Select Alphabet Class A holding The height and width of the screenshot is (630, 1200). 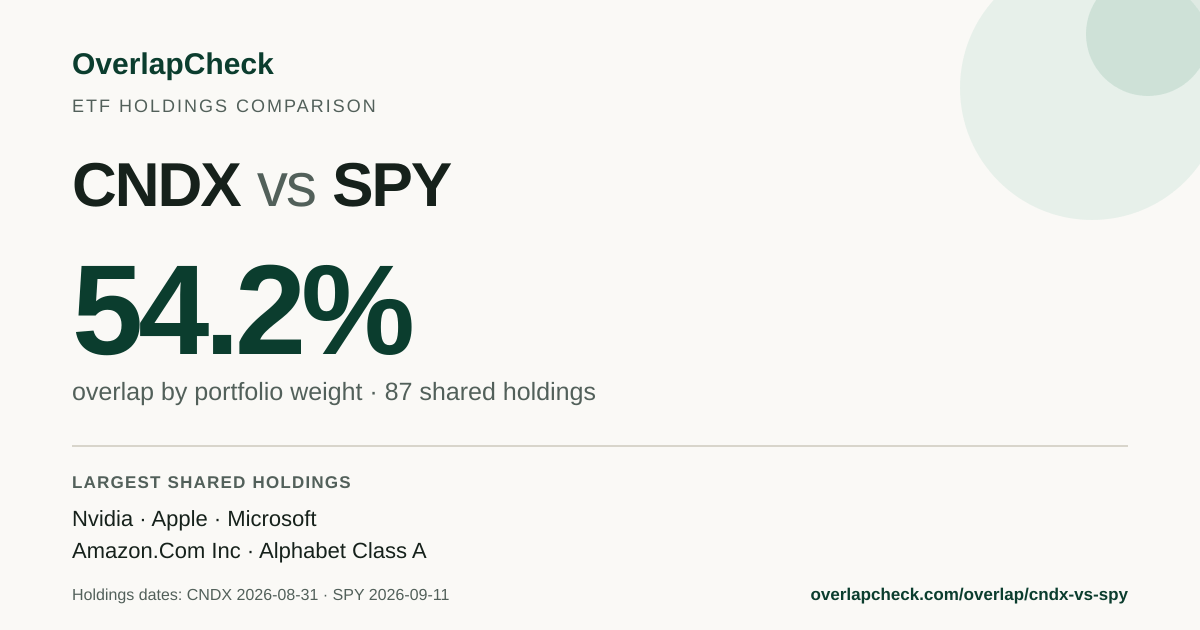[343, 551]
